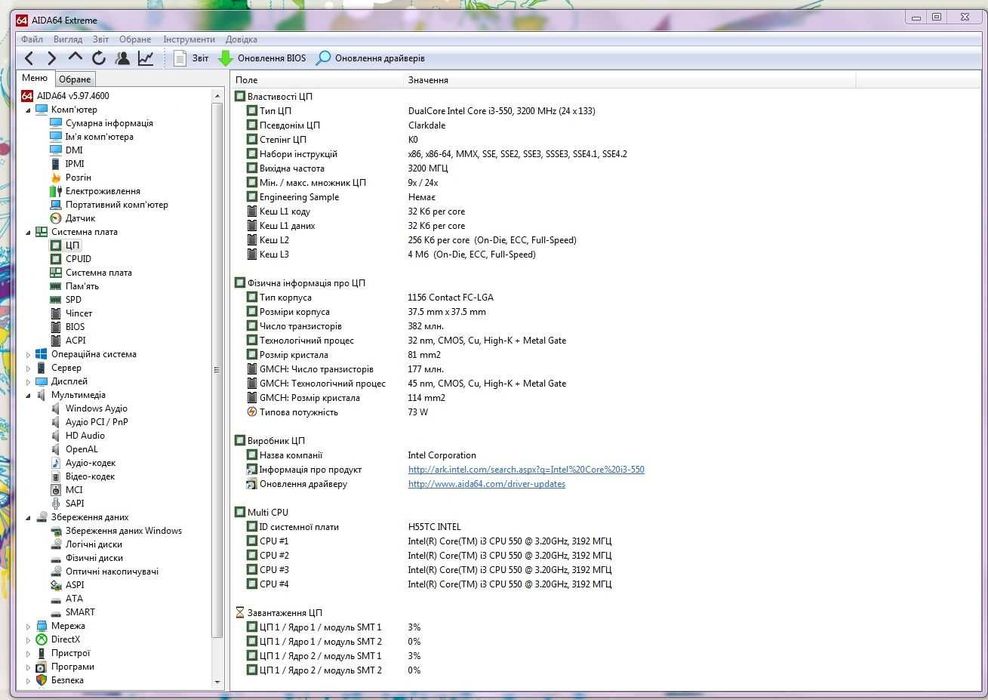The height and width of the screenshot is (700, 988).
Task: Expand the Мережа tree node
Action: pos(28,626)
